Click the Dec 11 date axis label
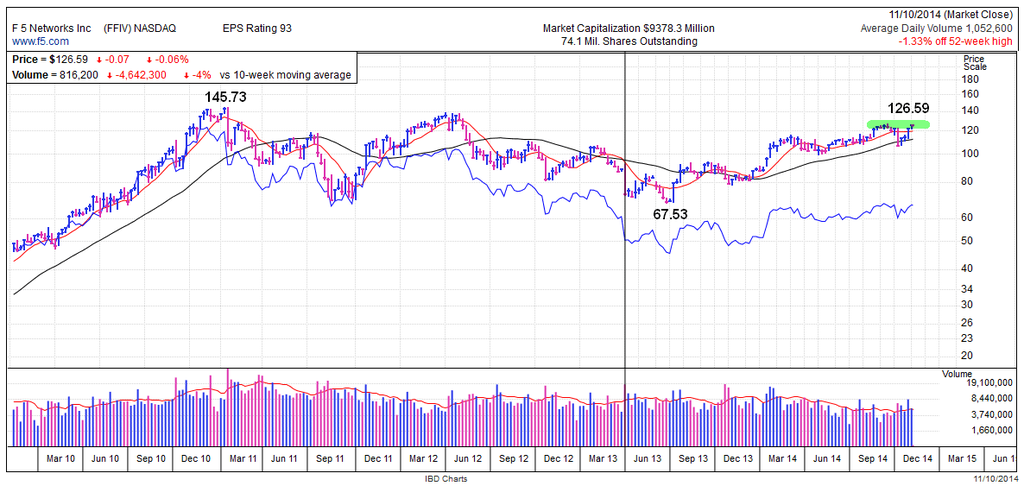The width and height of the screenshot is (1024, 486). click(x=378, y=459)
